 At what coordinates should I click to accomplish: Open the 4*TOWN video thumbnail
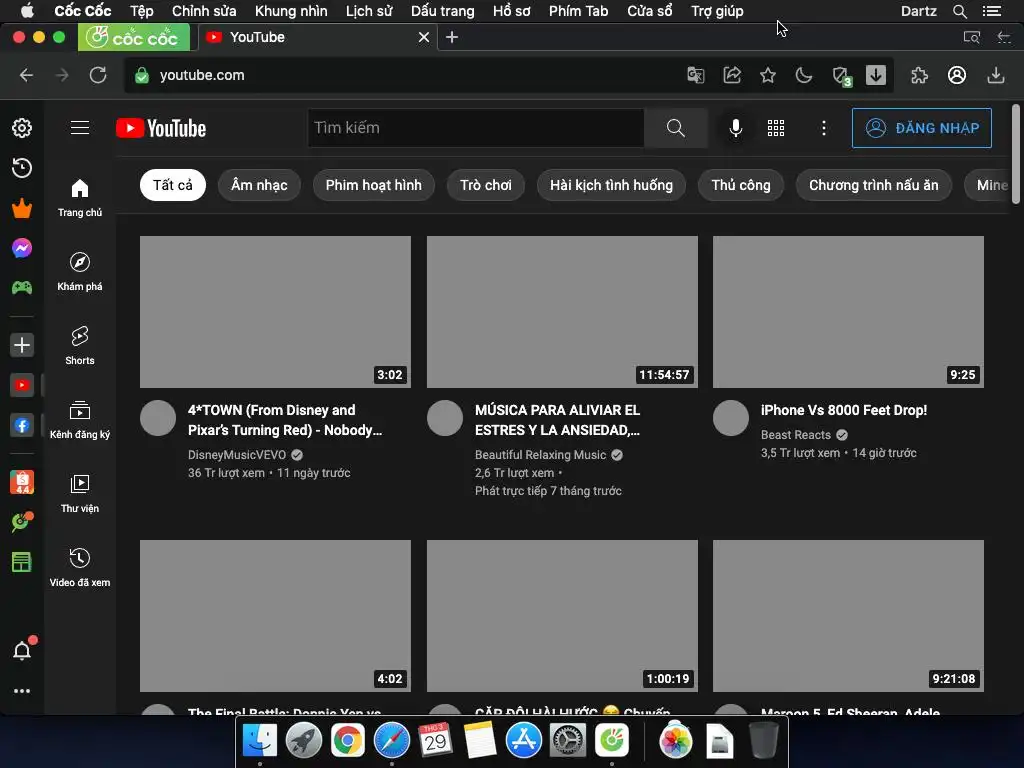pos(276,312)
